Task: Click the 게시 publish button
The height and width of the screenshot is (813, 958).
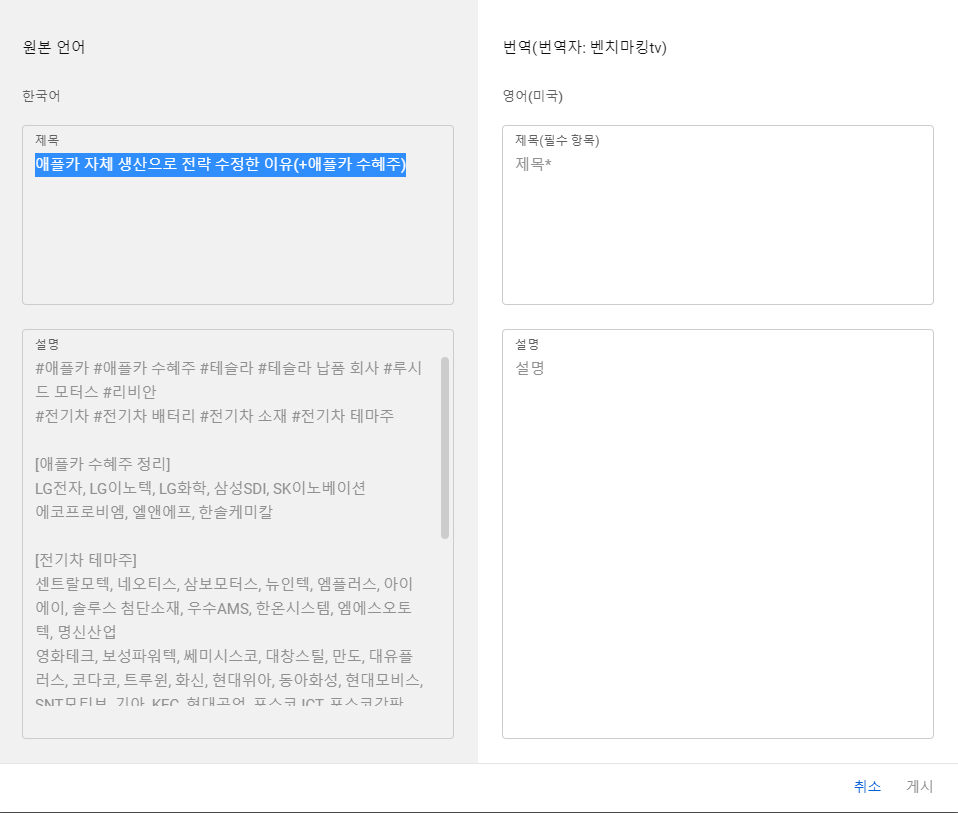Action: (x=920, y=786)
